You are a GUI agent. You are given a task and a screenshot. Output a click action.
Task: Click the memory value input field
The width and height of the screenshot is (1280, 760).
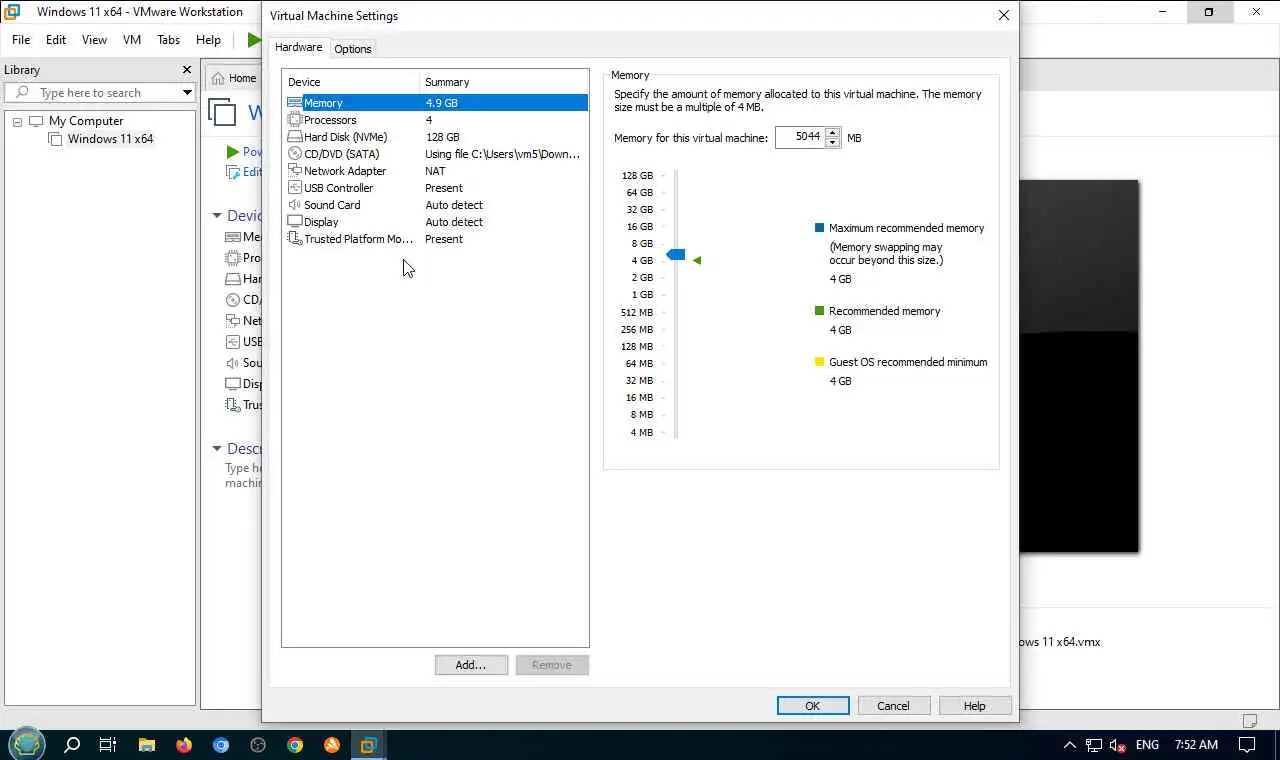[800, 137]
